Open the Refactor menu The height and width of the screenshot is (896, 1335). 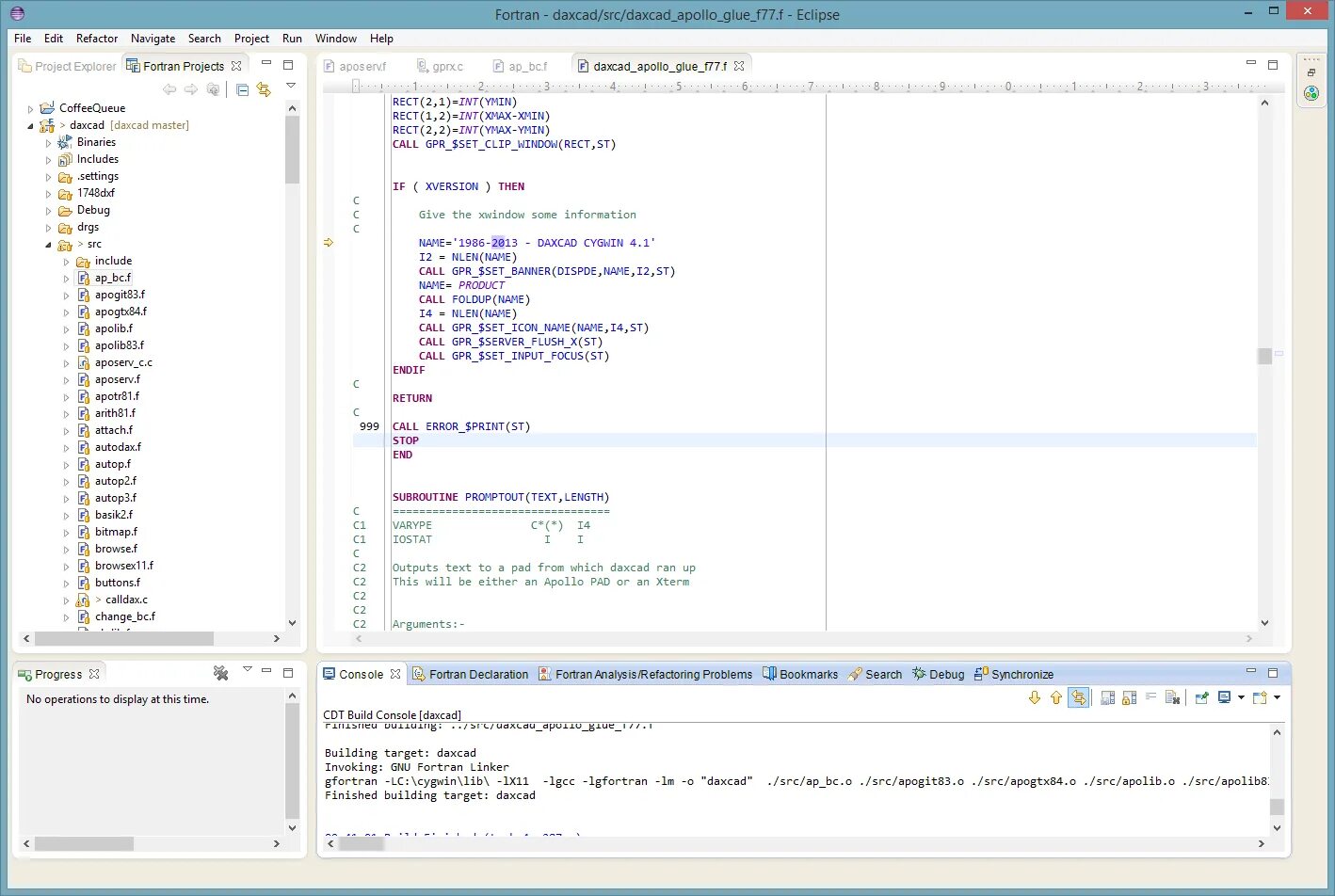click(97, 39)
